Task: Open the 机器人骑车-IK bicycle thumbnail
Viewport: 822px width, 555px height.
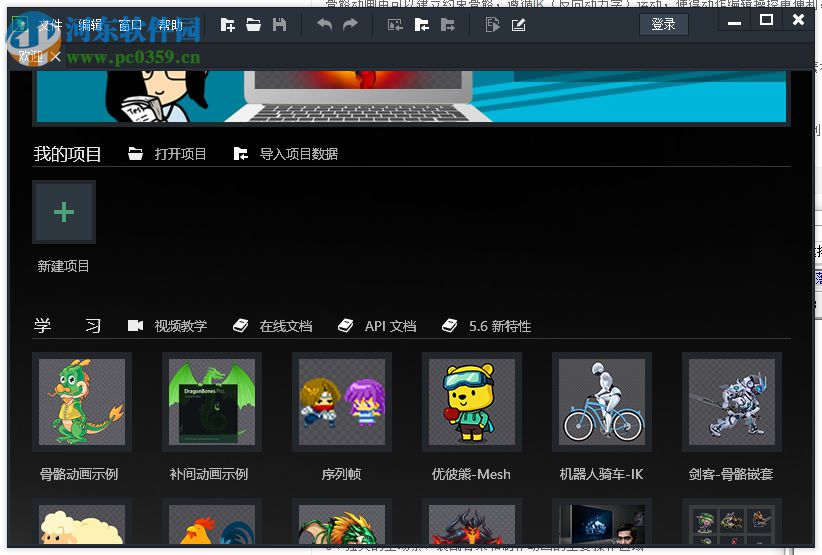Action: [x=602, y=402]
